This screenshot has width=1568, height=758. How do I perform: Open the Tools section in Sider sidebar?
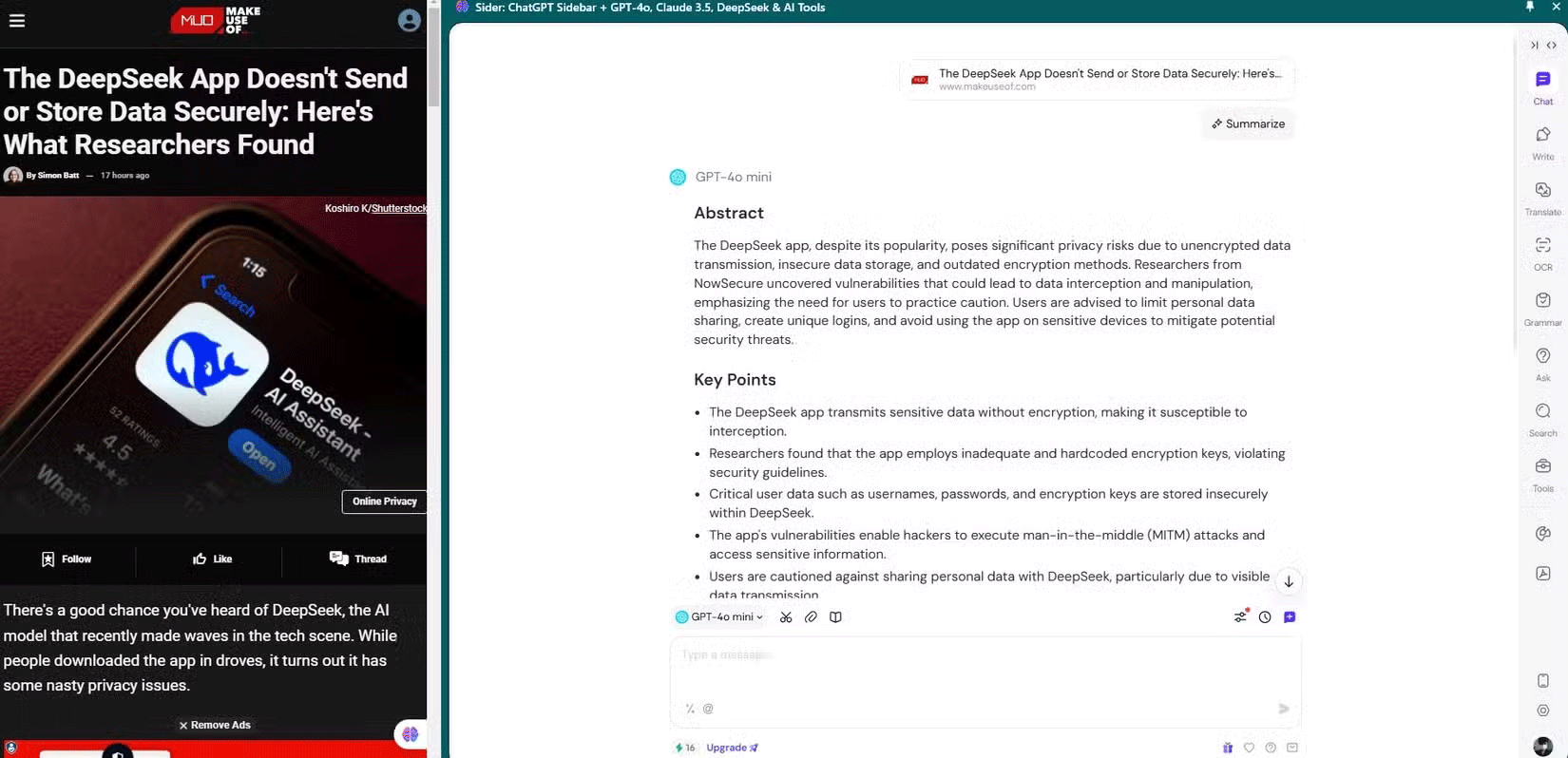[x=1542, y=473]
